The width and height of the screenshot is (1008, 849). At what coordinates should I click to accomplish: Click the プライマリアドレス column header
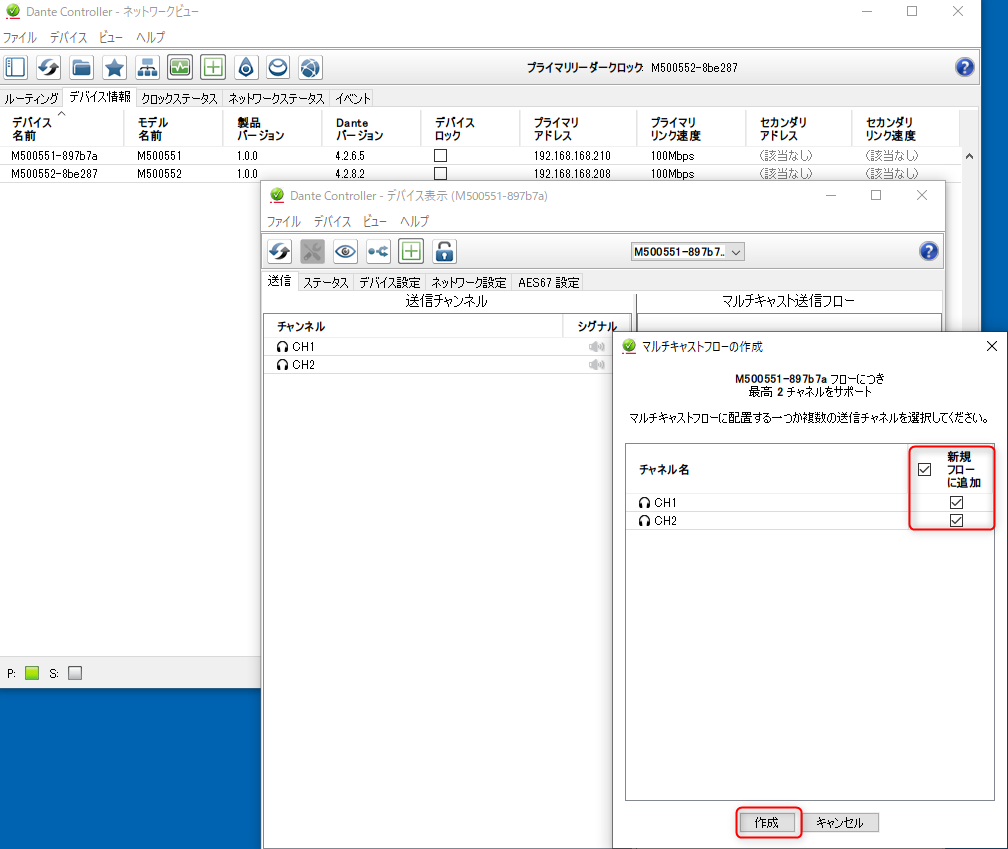[x=578, y=129]
